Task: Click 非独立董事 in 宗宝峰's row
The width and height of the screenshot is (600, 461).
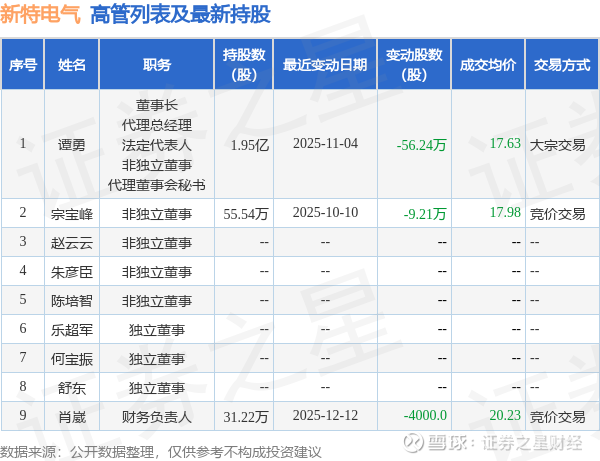Action: click(x=157, y=214)
